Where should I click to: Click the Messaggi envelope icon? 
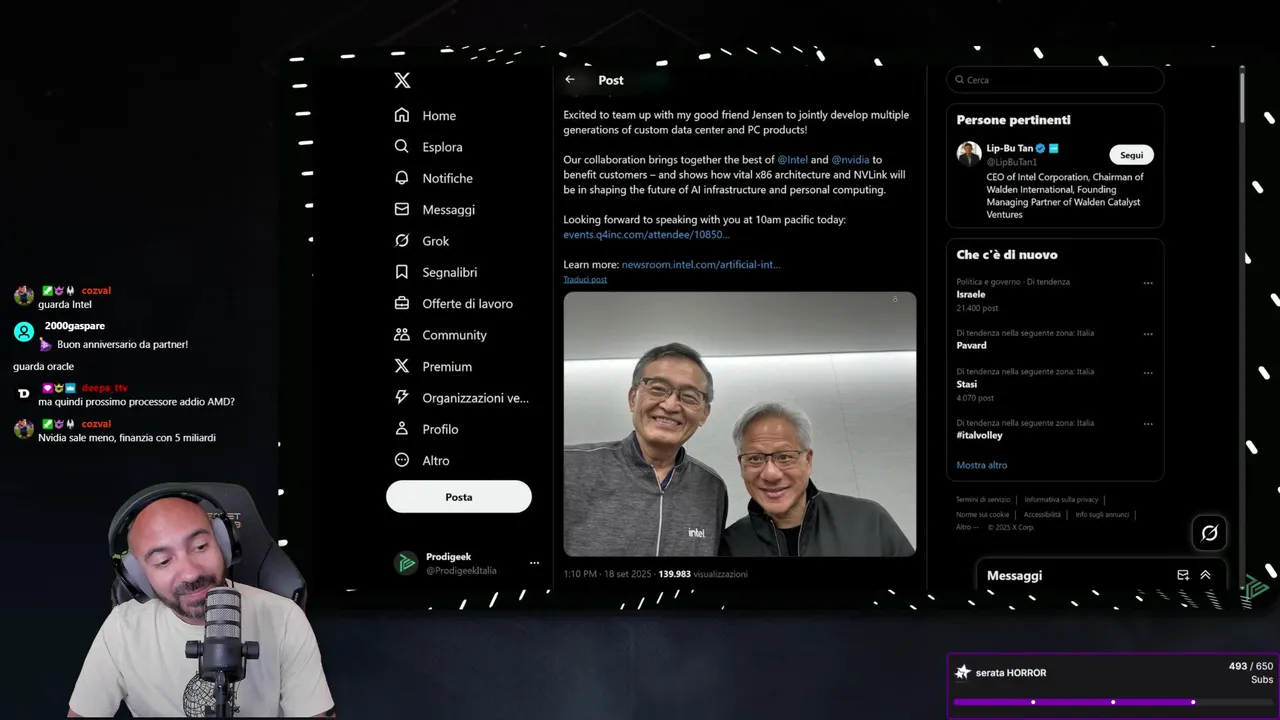pyautogui.click(x=402, y=209)
